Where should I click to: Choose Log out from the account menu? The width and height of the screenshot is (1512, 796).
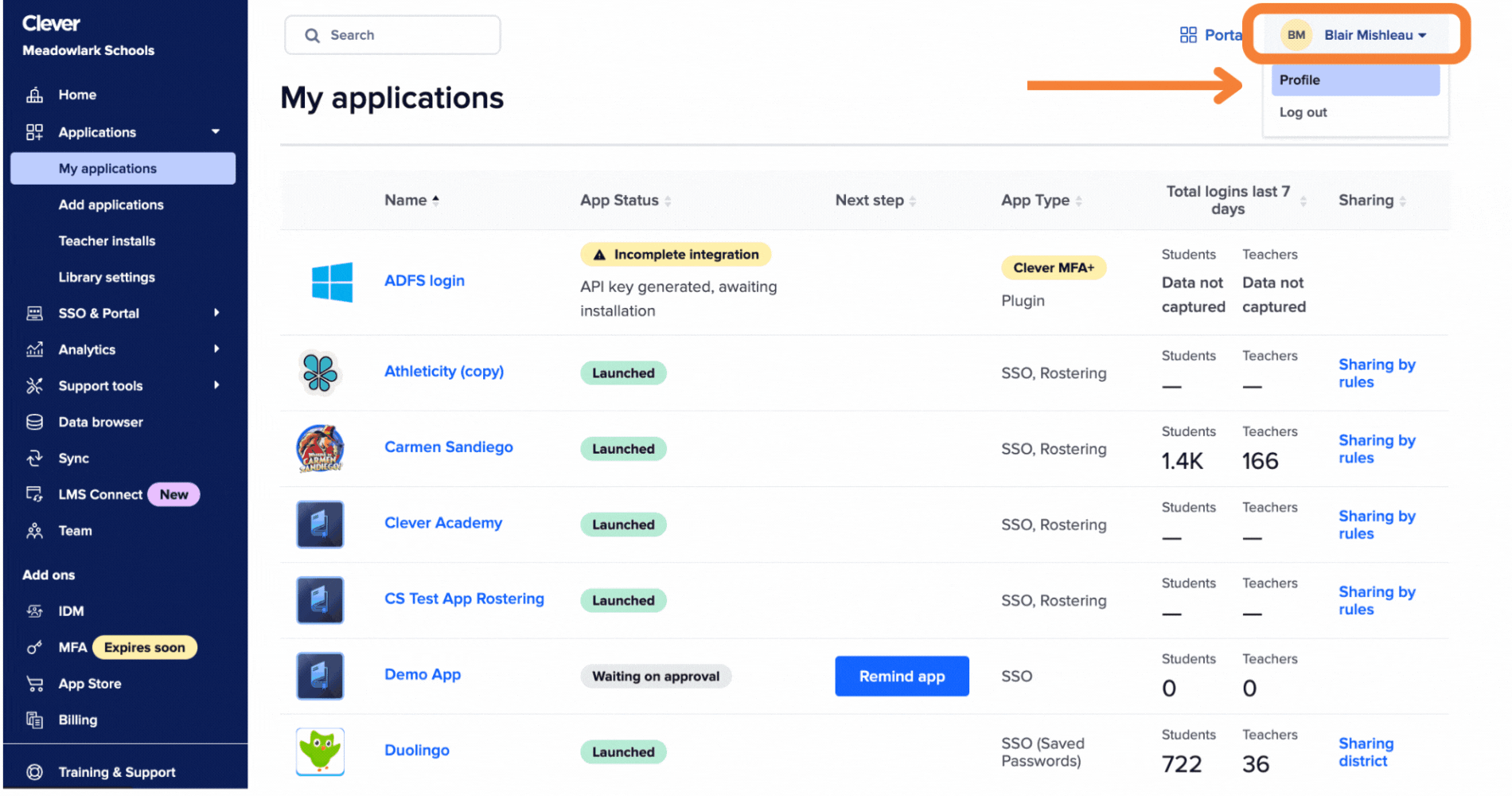[1303, 112]
